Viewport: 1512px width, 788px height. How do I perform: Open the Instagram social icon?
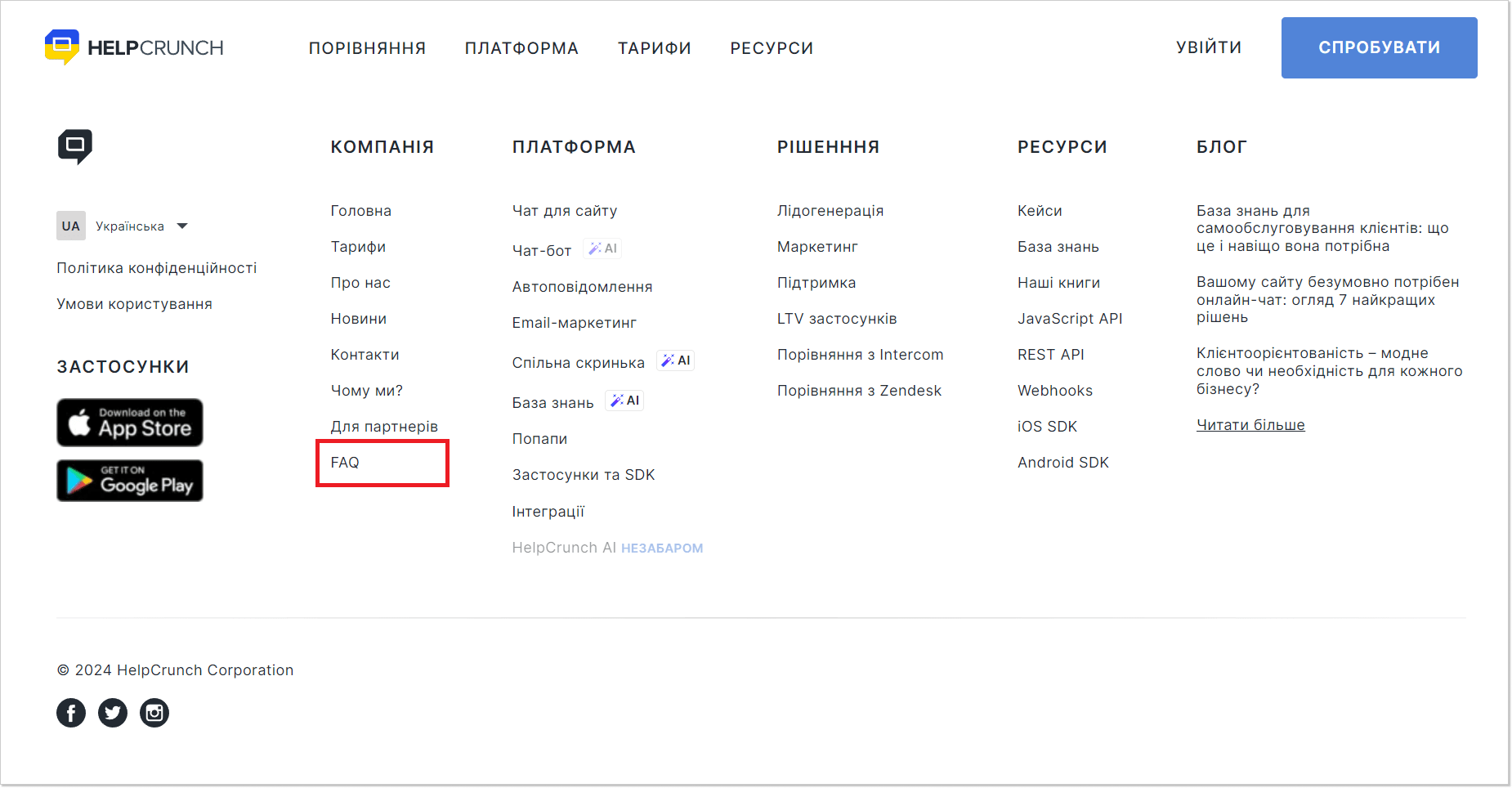point(154,713)
